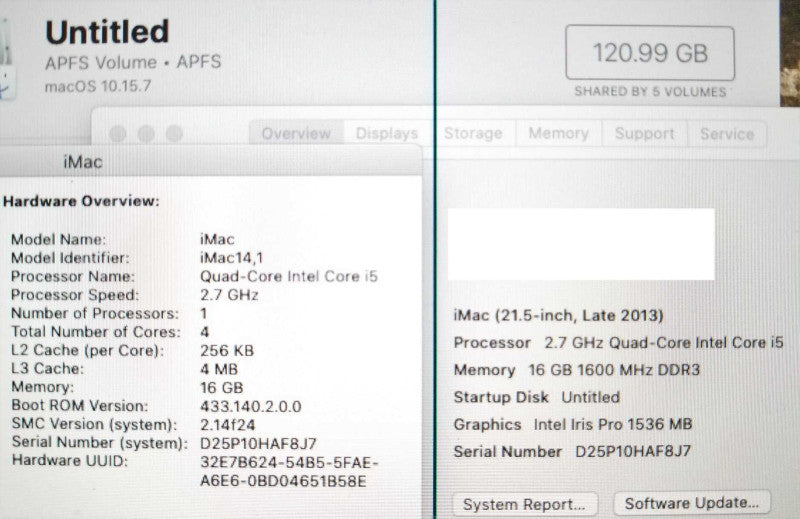Open the Storage tab
The image size is (800, 519).
tap(473, 133)
